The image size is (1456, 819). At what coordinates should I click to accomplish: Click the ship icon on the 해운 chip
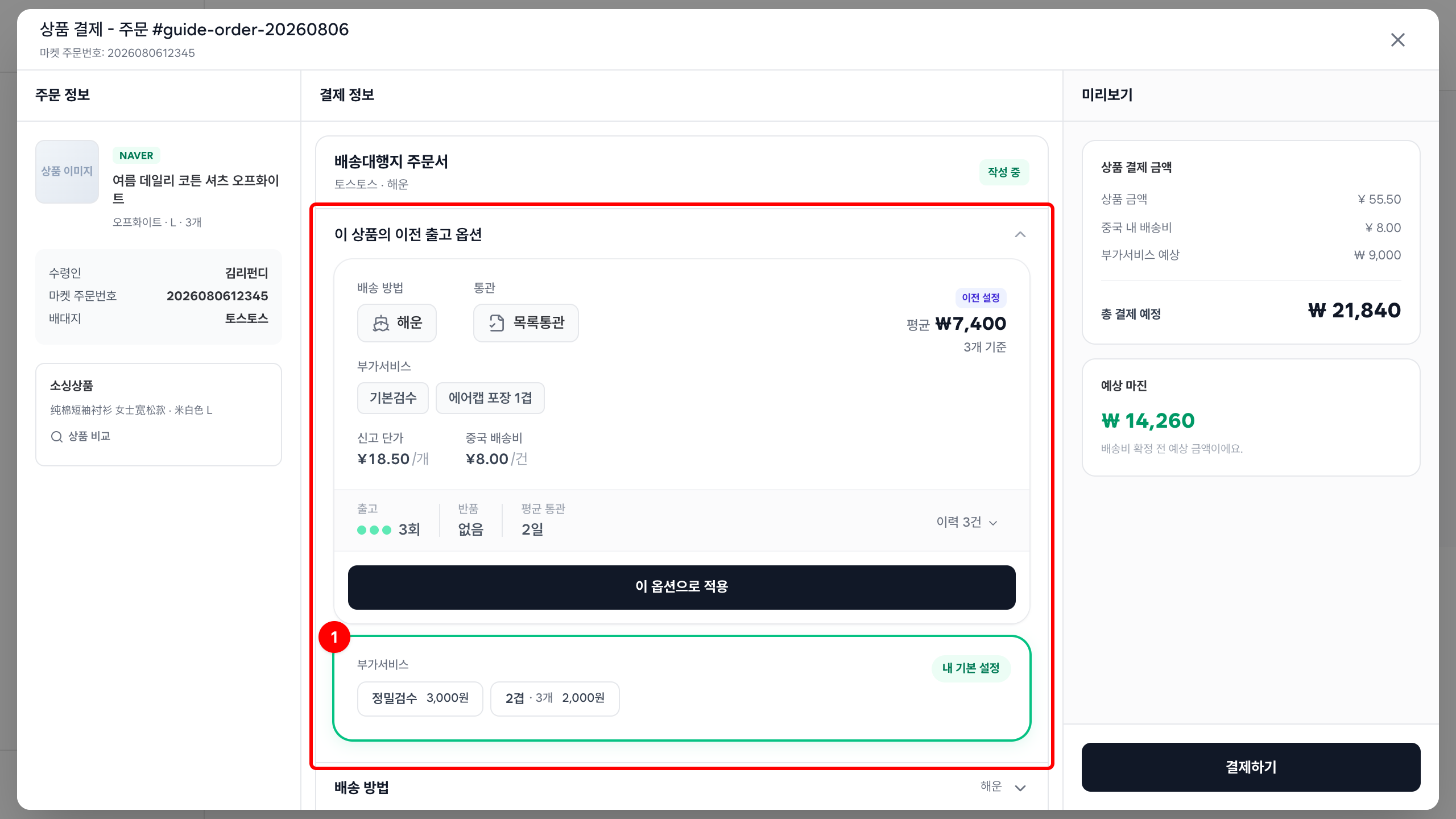tap(380, 323)
